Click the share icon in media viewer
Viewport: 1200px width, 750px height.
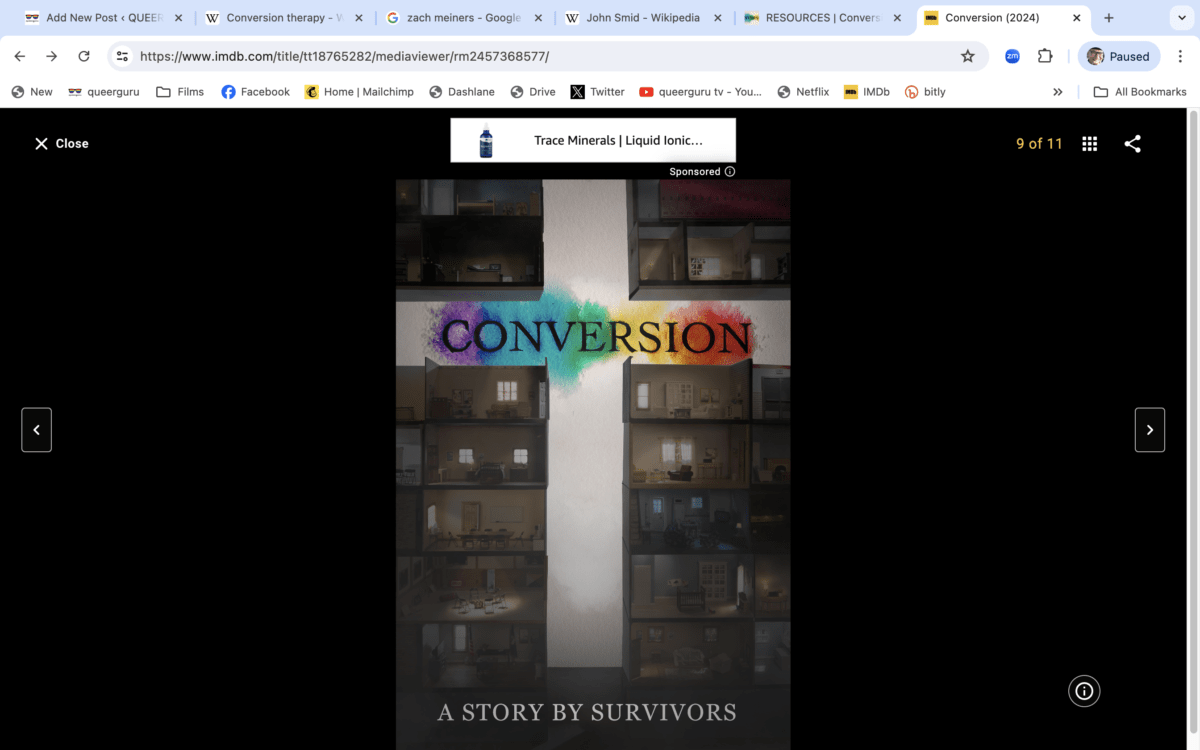1132,144
